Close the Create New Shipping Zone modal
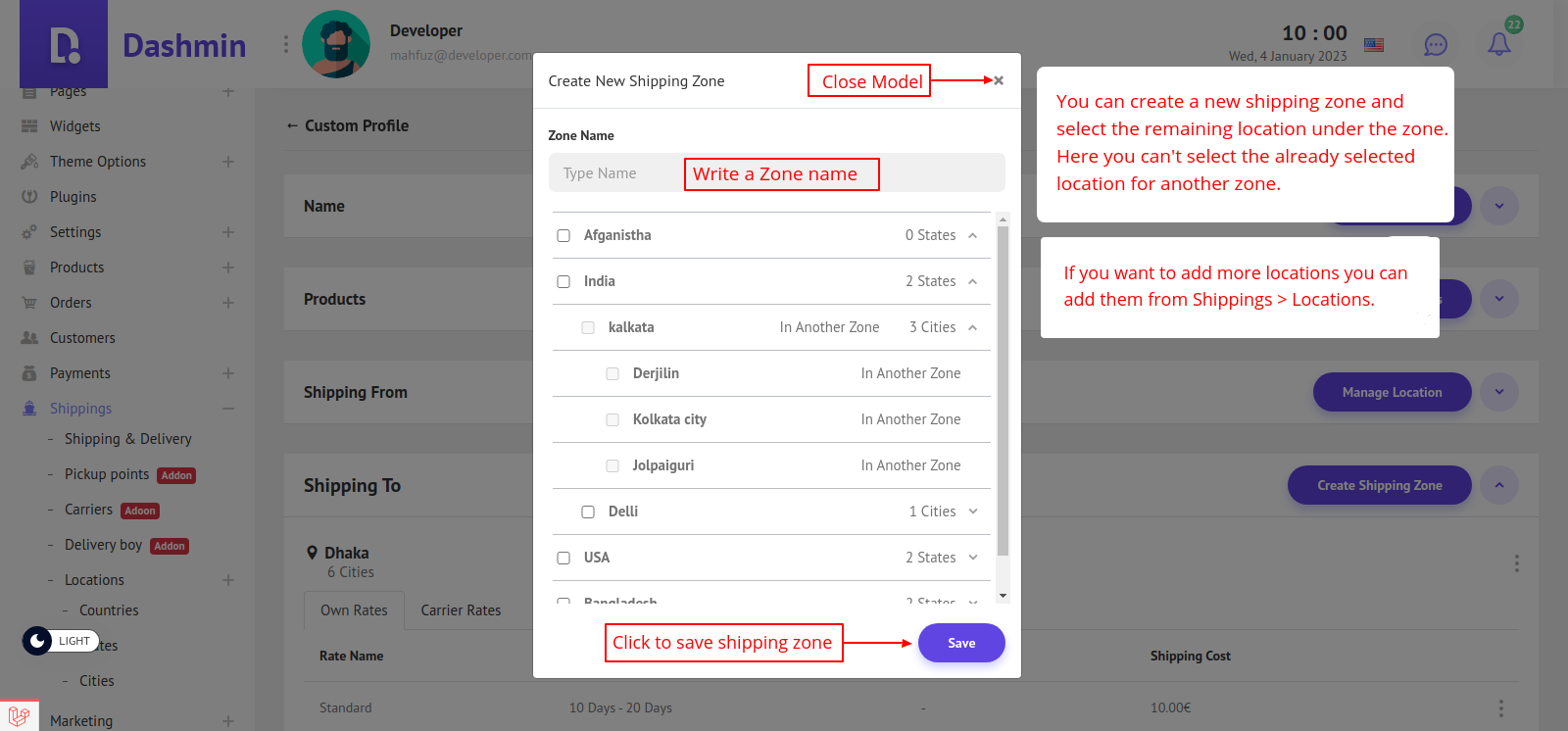Image resolution: width=1568 pixels, height=731 pixels. (999, 80)
